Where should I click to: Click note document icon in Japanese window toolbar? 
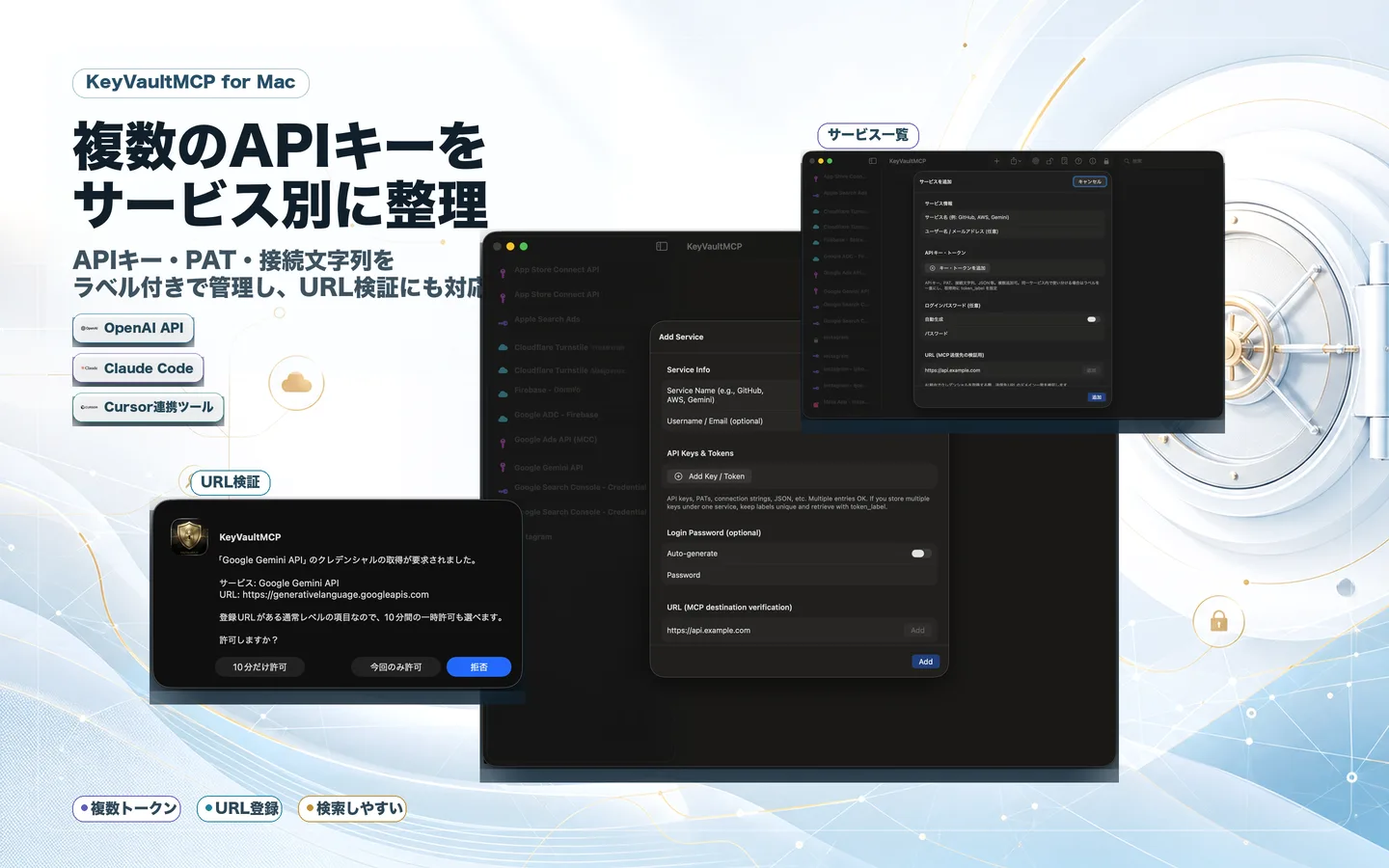[1064, 161]
